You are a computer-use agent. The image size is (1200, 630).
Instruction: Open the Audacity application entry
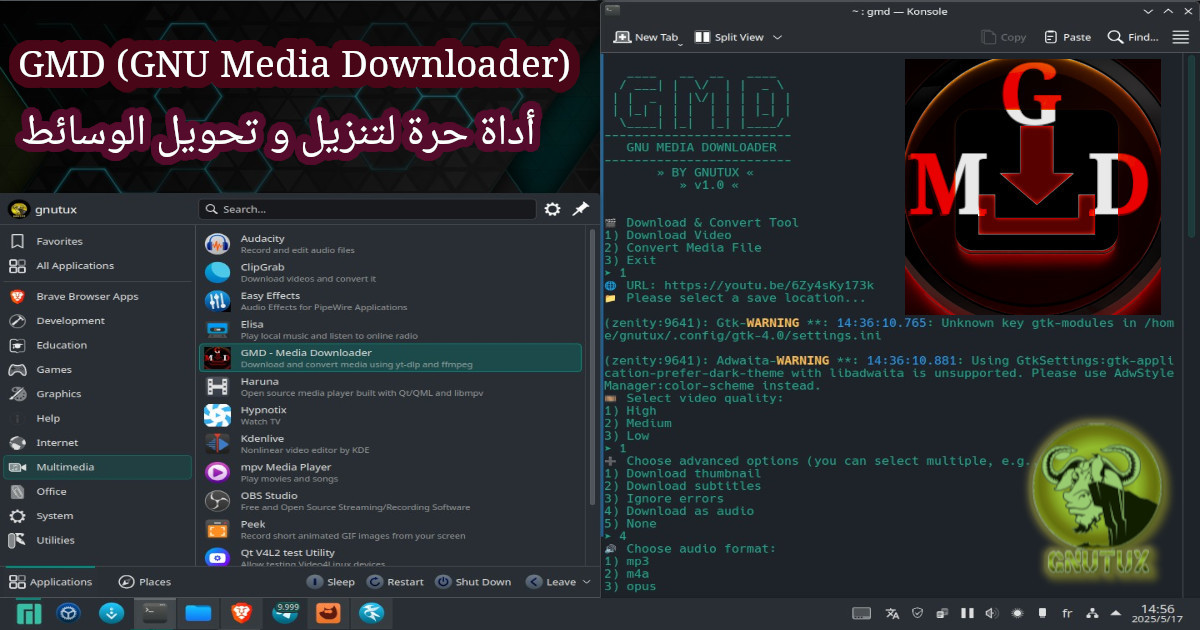(390, 244)
